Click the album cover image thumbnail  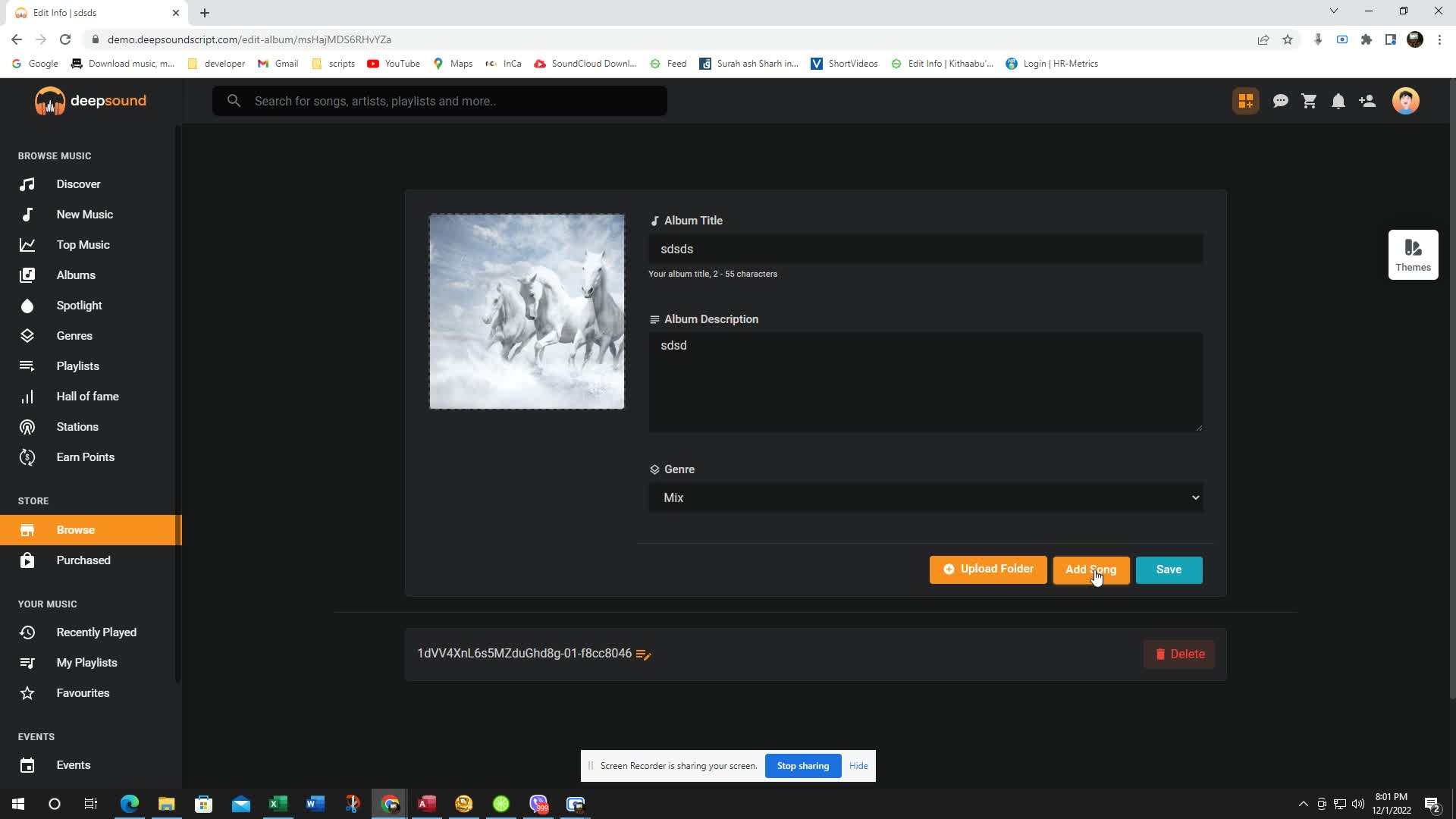[527, 312]
